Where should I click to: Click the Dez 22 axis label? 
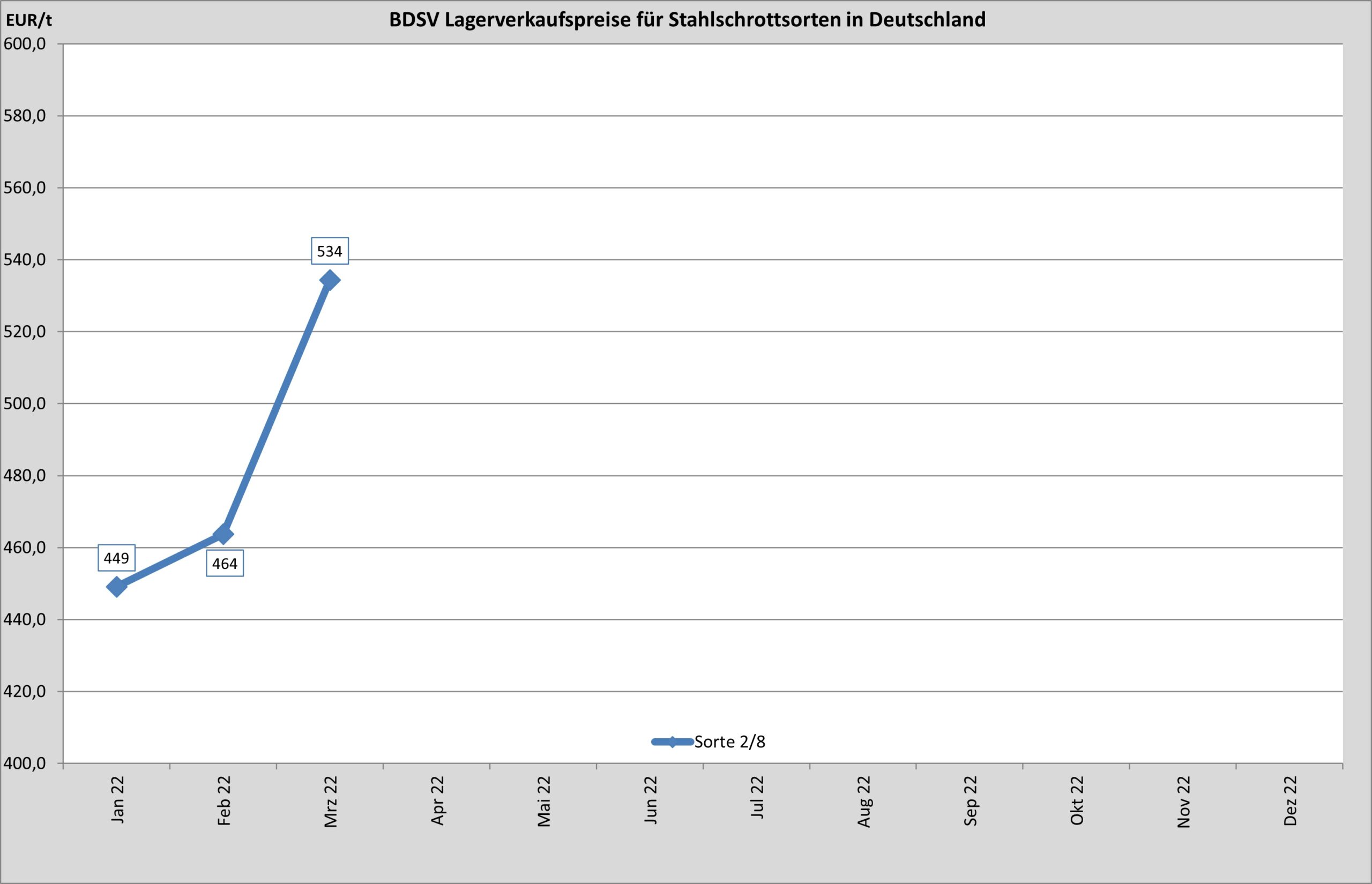1291,800
